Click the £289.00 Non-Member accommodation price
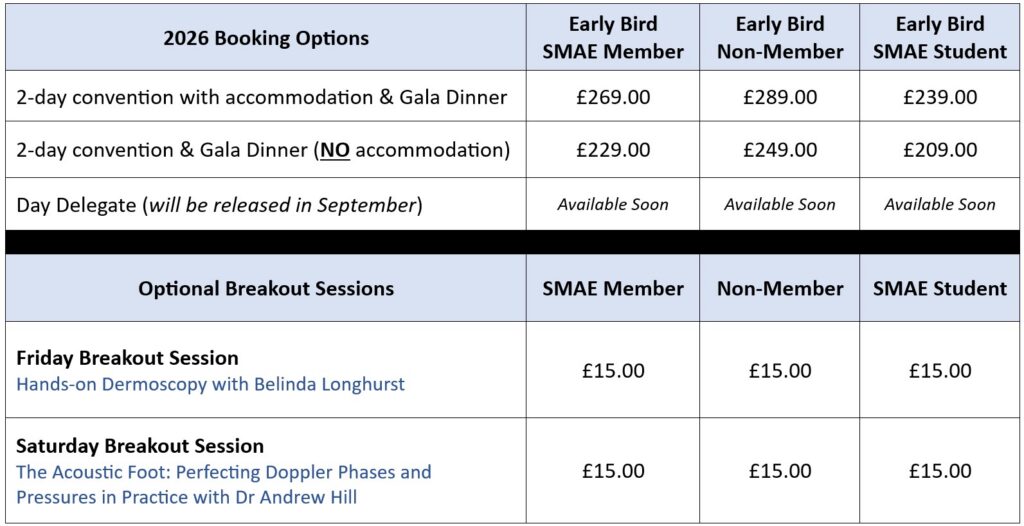 click(780, 97)
